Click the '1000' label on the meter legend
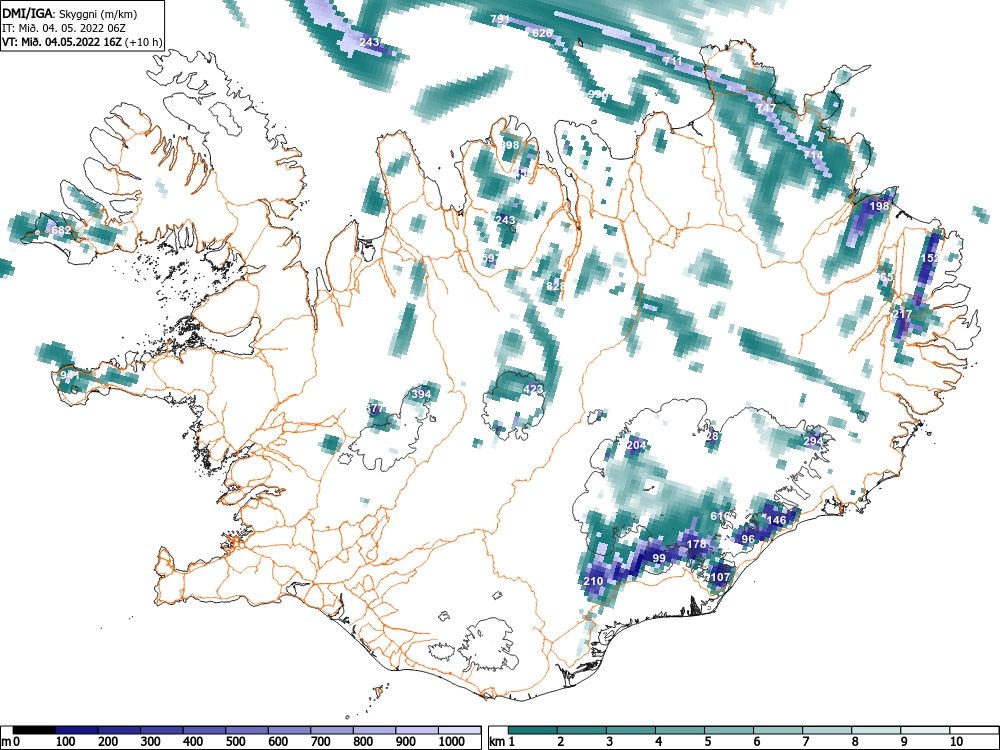 click(452, 742)
